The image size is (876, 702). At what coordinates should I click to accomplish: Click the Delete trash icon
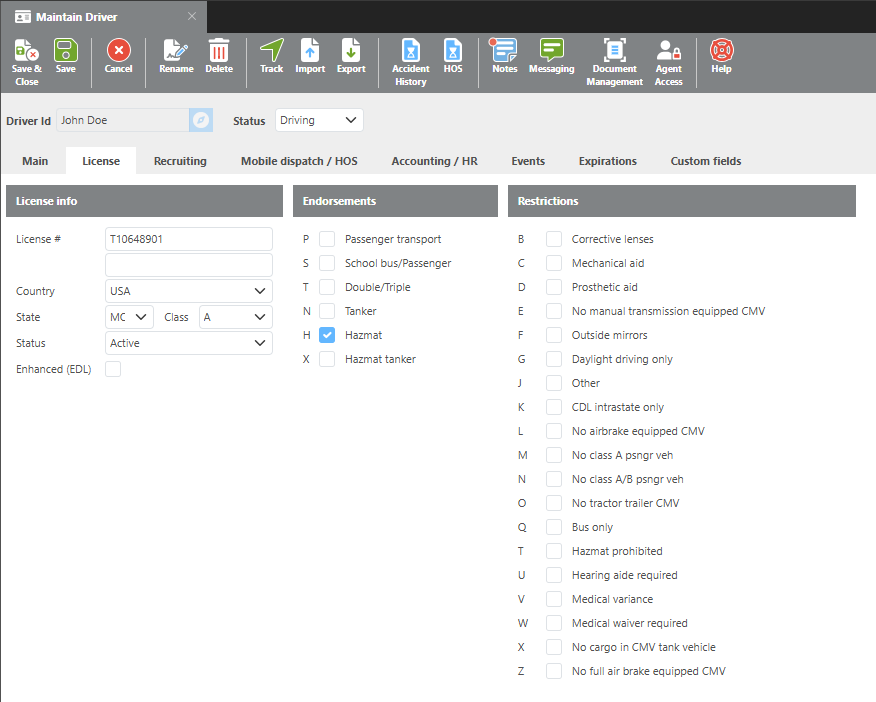(x=218, y=50)
